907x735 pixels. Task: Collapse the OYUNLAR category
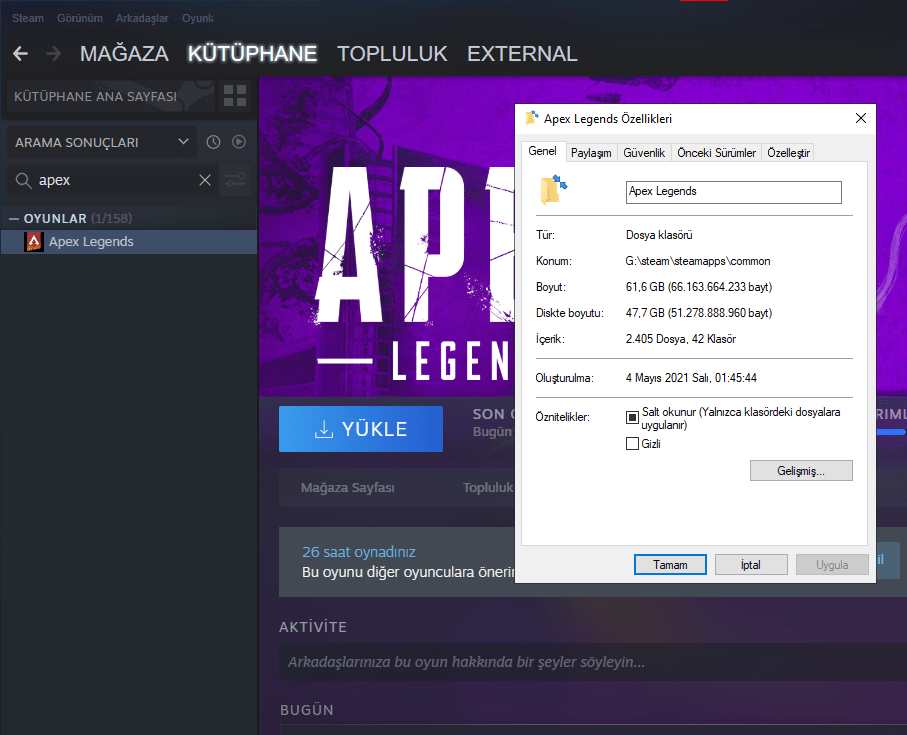[x=14, y=219]
